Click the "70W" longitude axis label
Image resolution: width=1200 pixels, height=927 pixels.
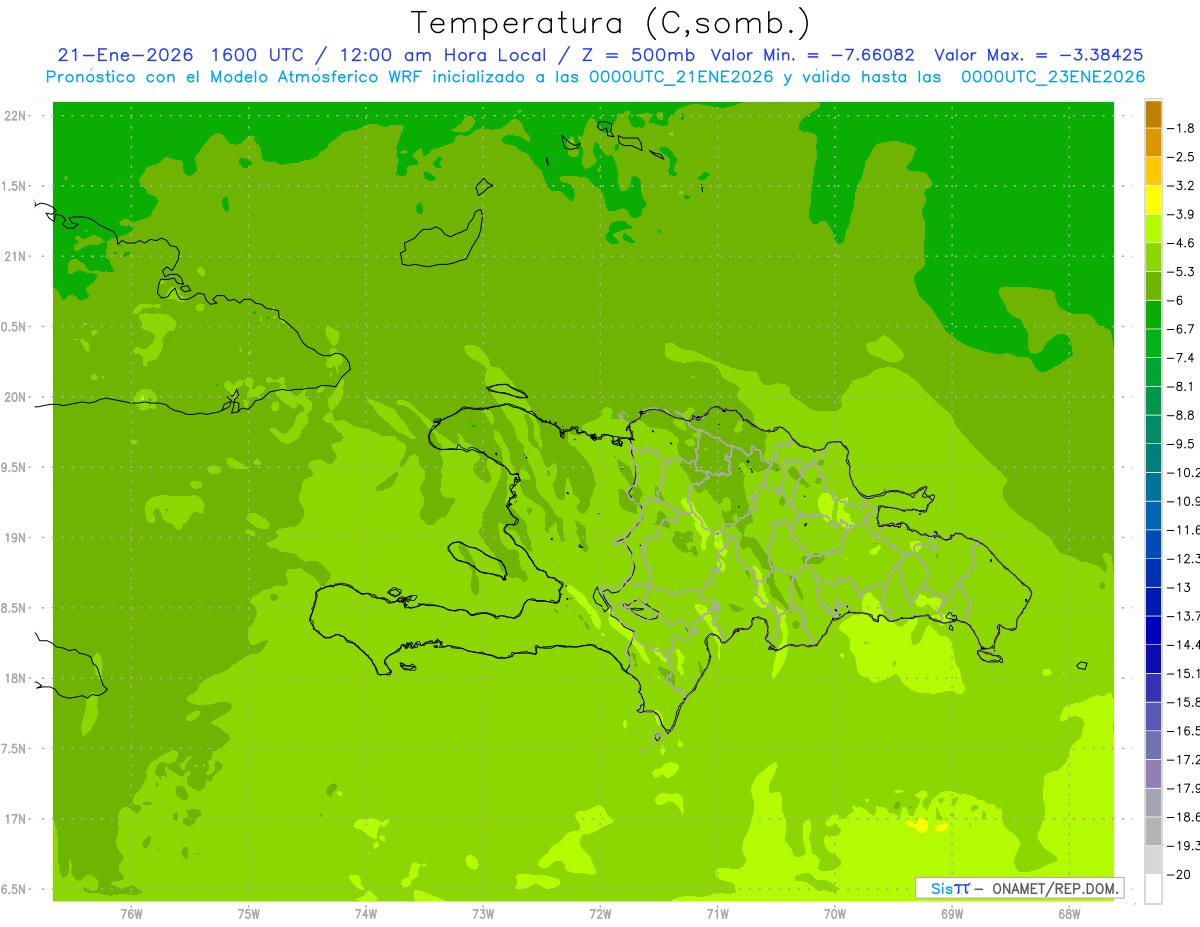(835, 913)
